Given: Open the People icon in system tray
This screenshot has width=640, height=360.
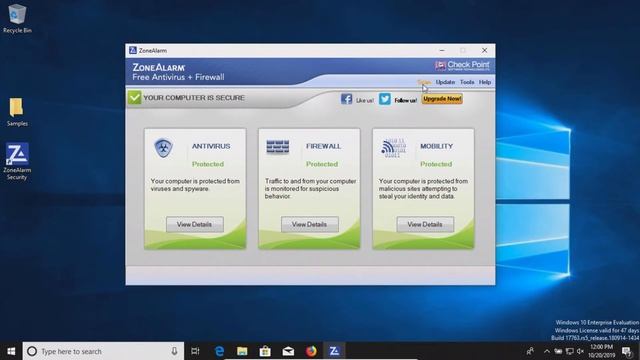Looking at the screenshot, I should click(530, 351).
